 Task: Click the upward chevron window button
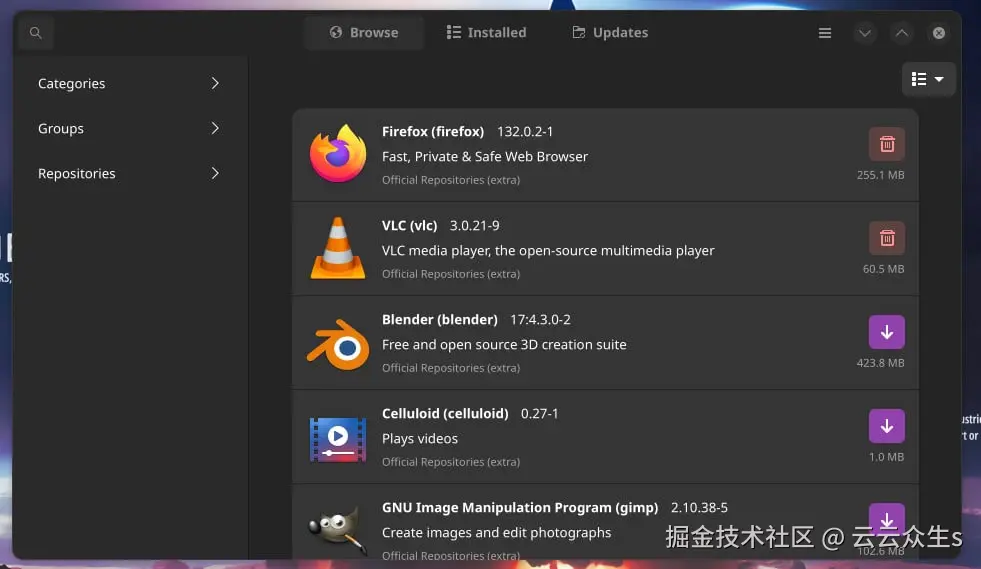tap(902, 33)
